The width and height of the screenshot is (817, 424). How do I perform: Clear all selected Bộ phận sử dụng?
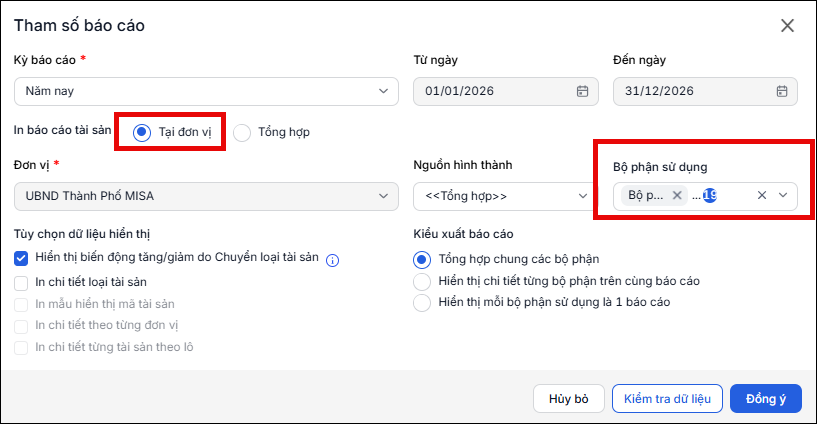tap(762, 195)
